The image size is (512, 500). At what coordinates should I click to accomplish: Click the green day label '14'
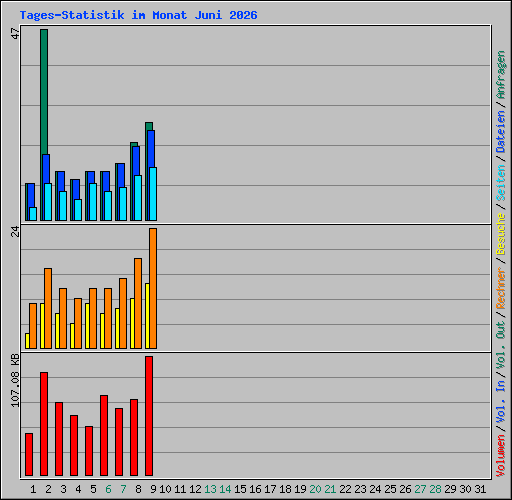(x=225, y=489)
